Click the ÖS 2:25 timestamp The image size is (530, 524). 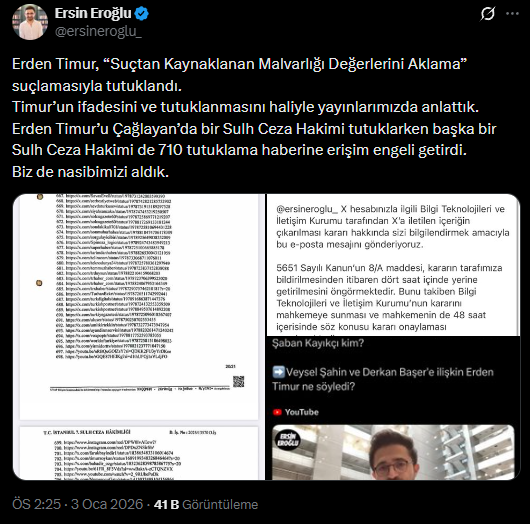37,504
